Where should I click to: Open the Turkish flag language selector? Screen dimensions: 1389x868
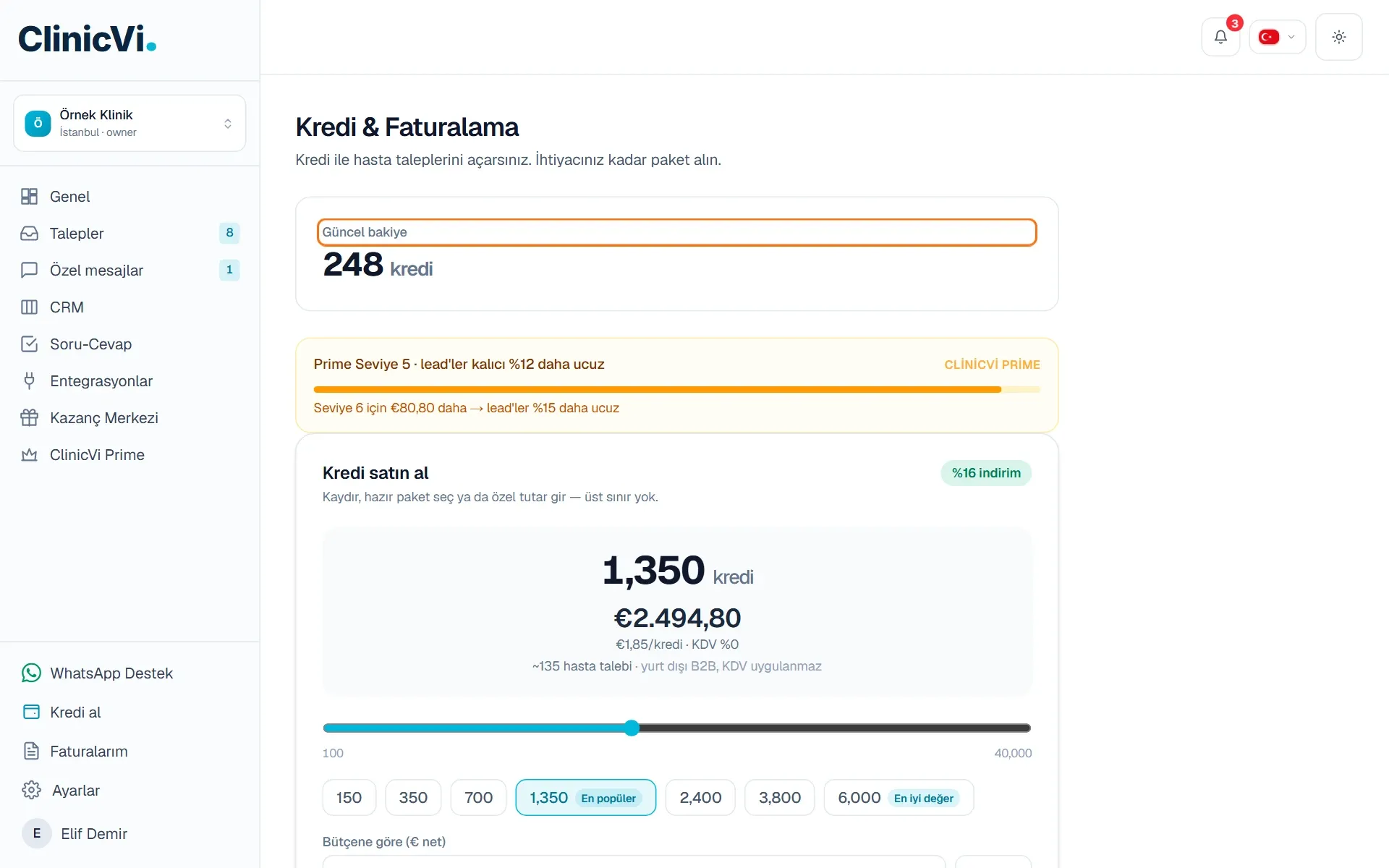1277,37
